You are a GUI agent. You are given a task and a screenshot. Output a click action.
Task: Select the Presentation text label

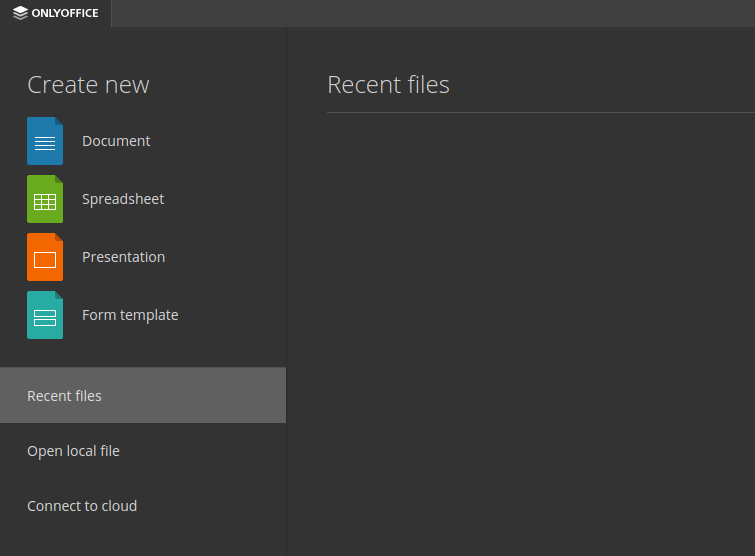click(123, 257)
